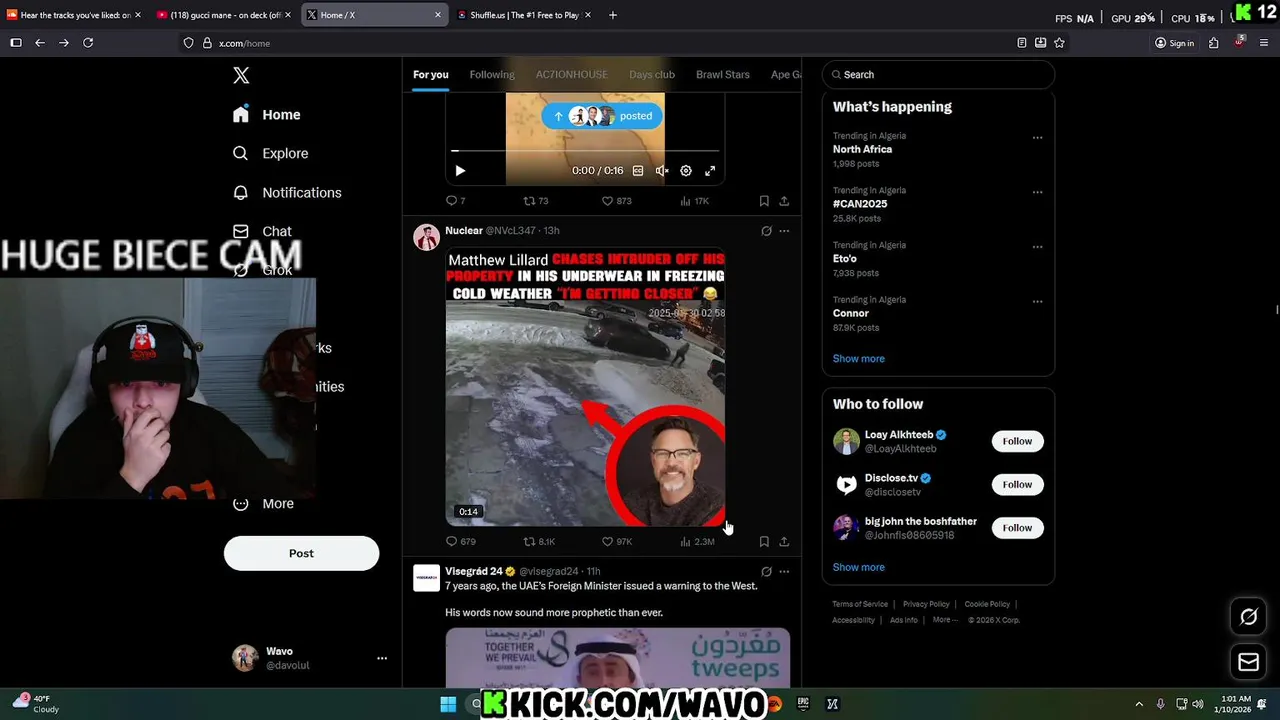
Task: Open the Wavo account options menu
Action: (x=382, y=658)
